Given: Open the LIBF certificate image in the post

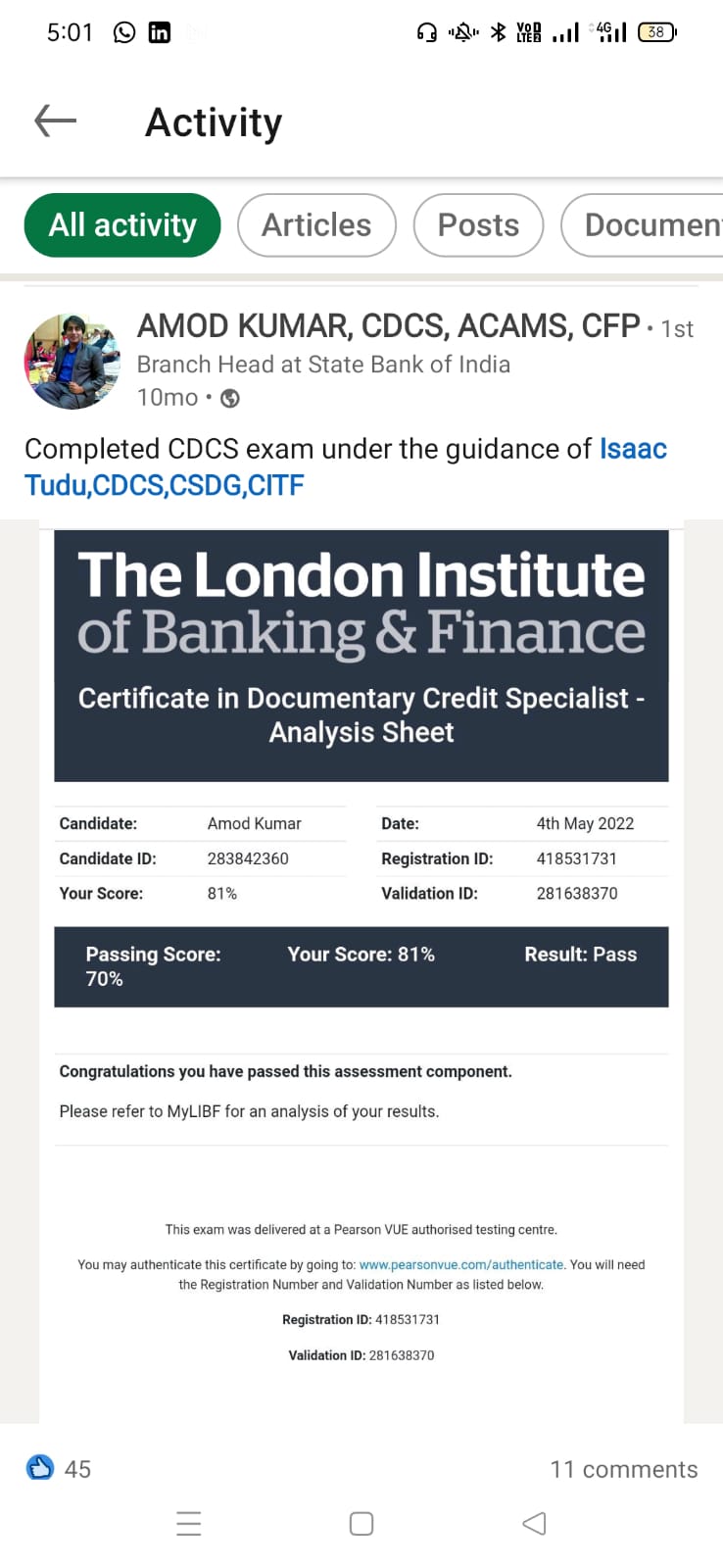Looking at the screenshot, I should (x=361, y=970).
